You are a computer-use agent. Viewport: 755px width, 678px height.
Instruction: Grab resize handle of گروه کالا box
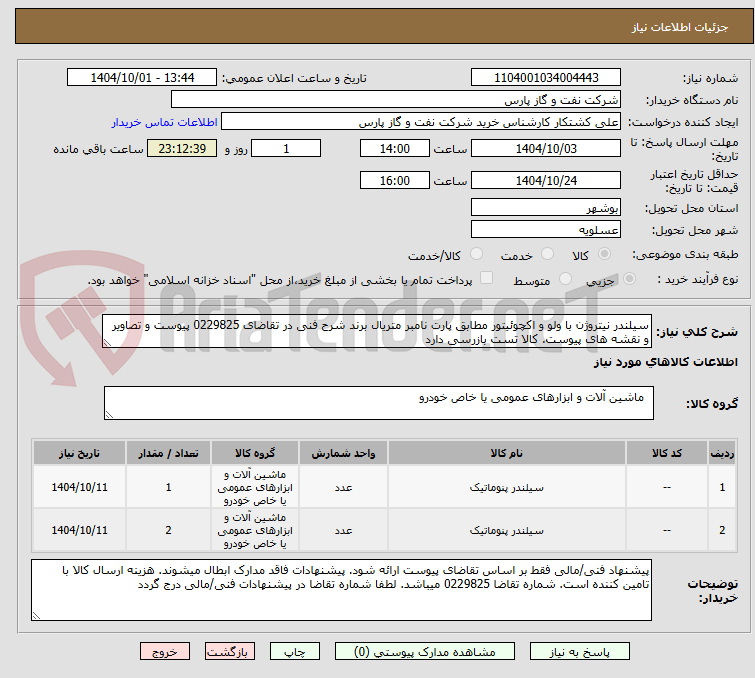[109, 415]
